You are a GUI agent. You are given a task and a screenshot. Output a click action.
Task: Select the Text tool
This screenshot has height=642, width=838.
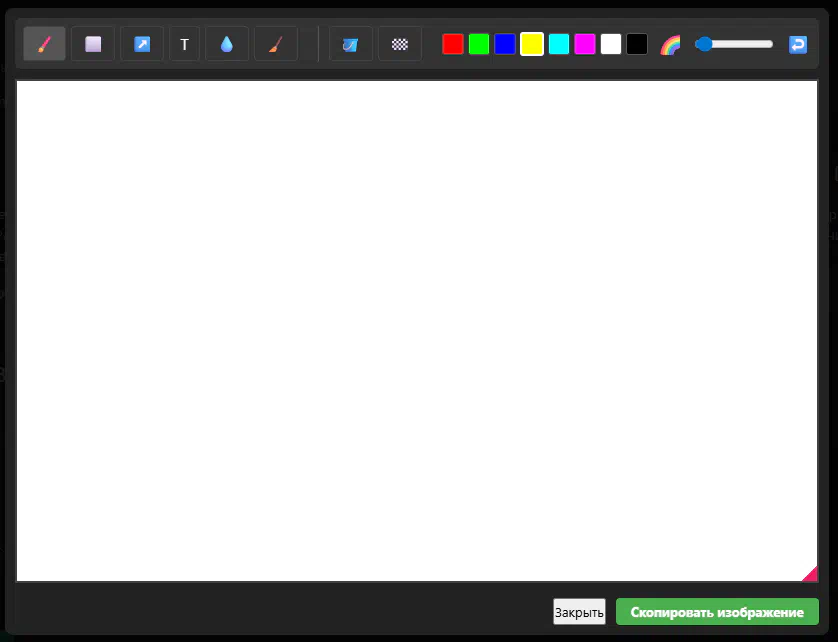184,44
